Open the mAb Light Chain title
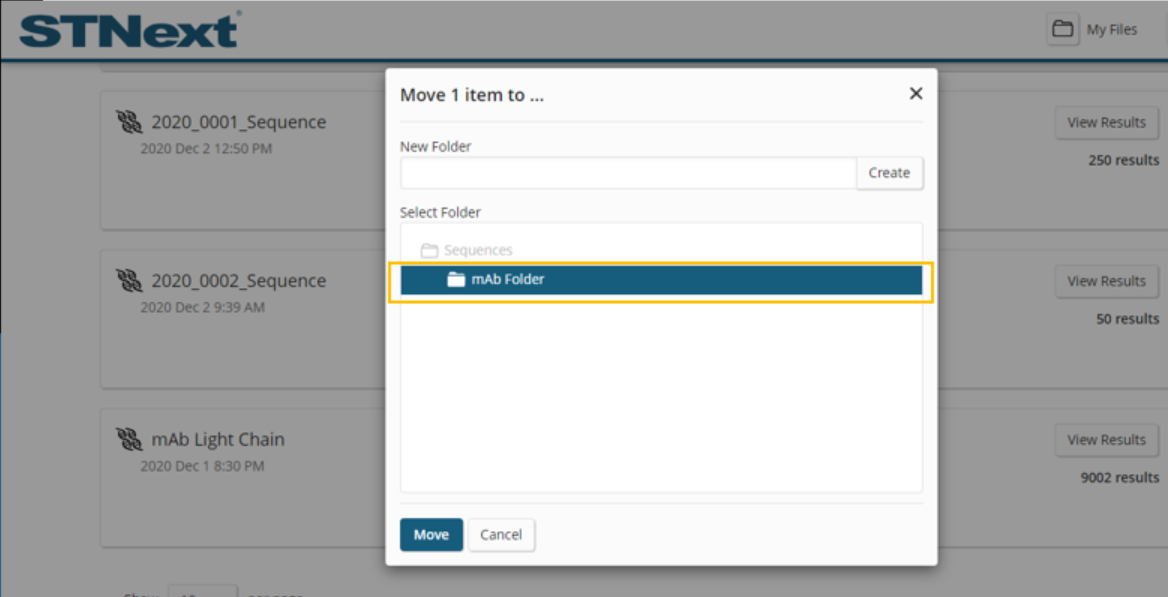The width and height of the screenshot is (1168, 597). [218, 439]
